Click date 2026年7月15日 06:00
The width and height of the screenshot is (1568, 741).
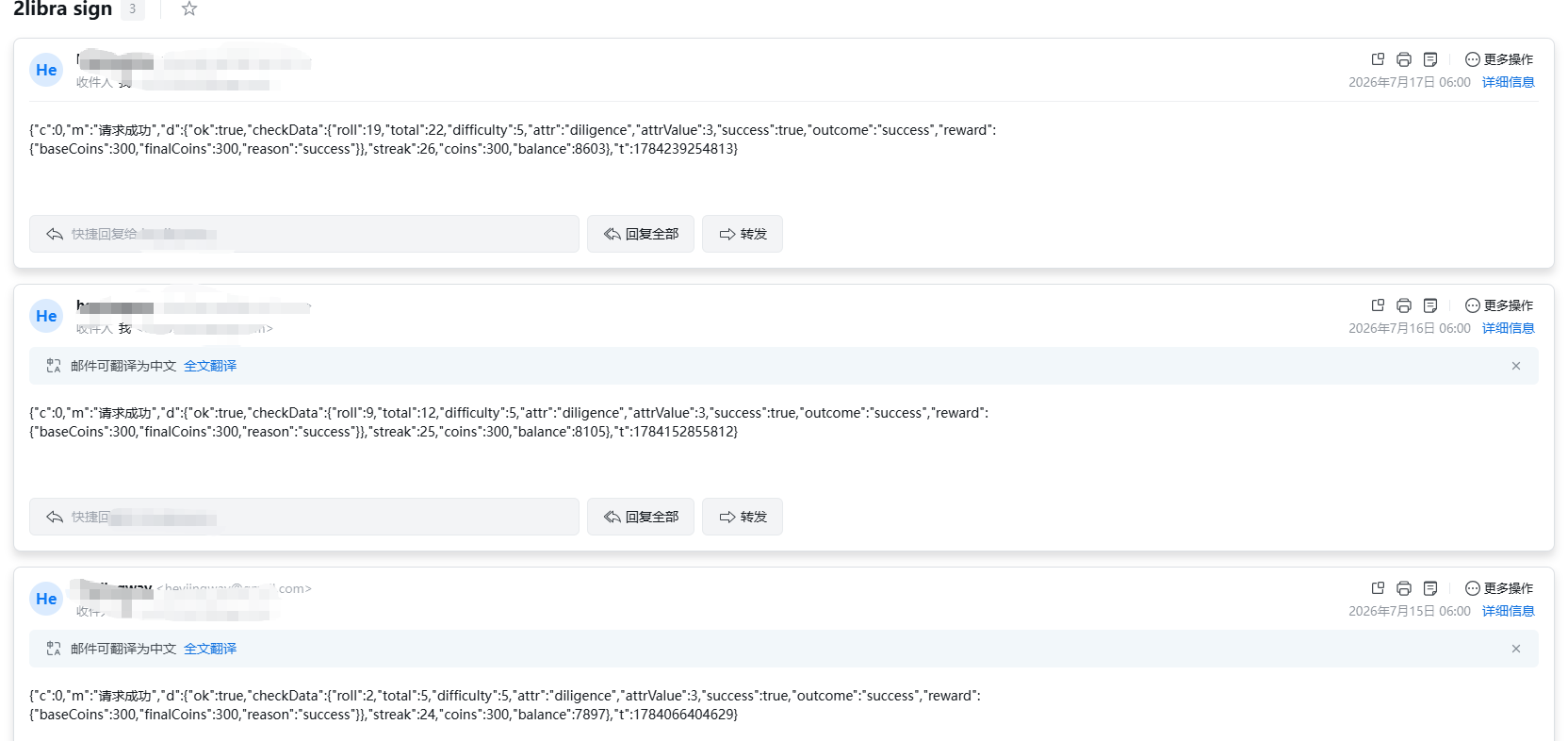pos(1409,611)
